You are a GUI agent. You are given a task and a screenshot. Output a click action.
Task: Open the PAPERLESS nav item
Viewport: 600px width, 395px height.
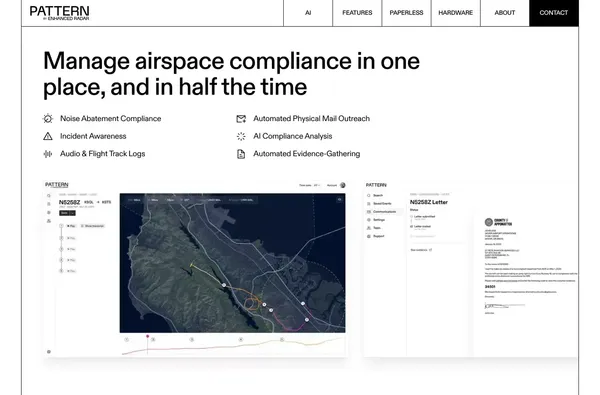[406, 13]
